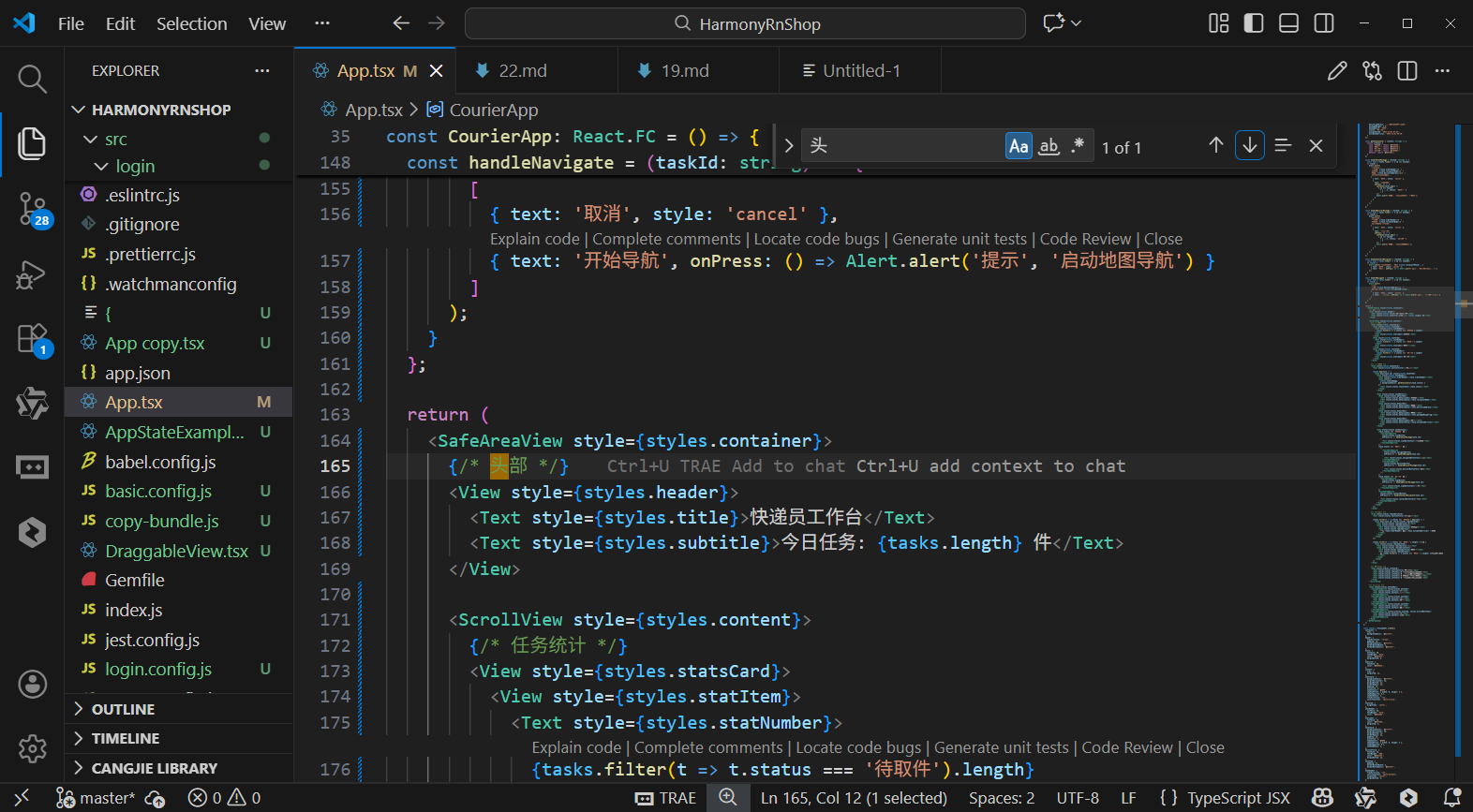Click Complete comments link above line 157

coord(666,239)
